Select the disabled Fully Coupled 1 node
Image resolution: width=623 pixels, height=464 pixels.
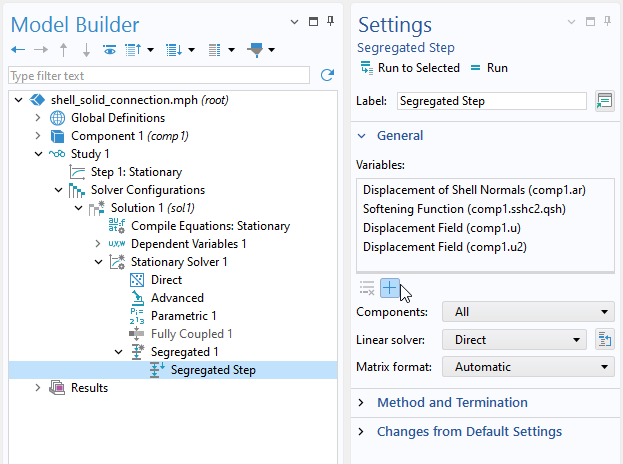click(x=191, y=334)
